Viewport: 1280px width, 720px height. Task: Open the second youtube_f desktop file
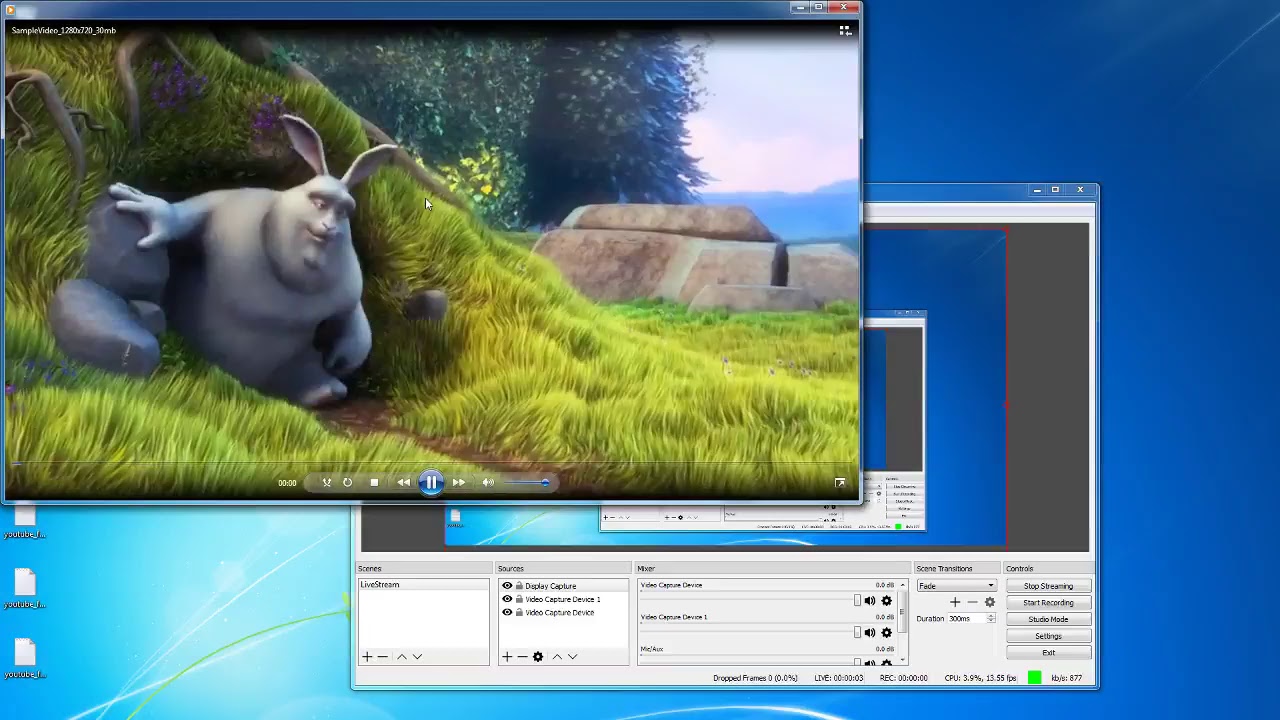[x=24, y=588]
